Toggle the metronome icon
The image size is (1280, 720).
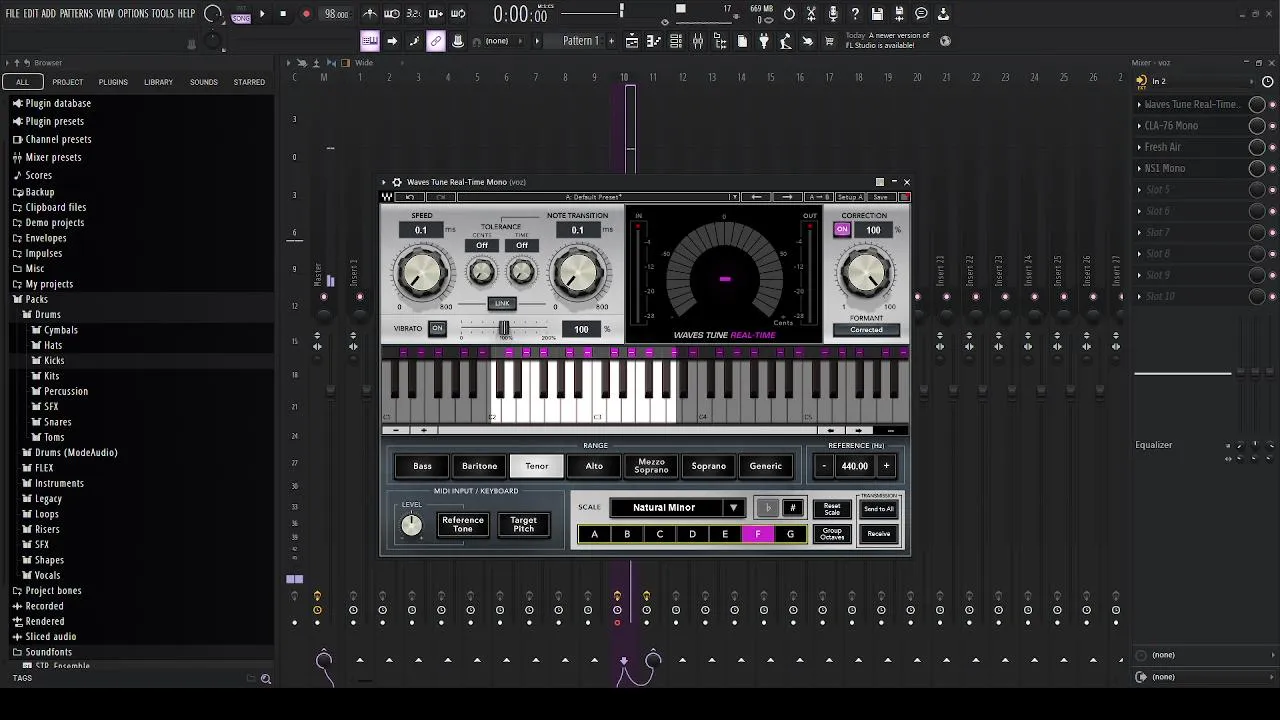tap(370, 14)
